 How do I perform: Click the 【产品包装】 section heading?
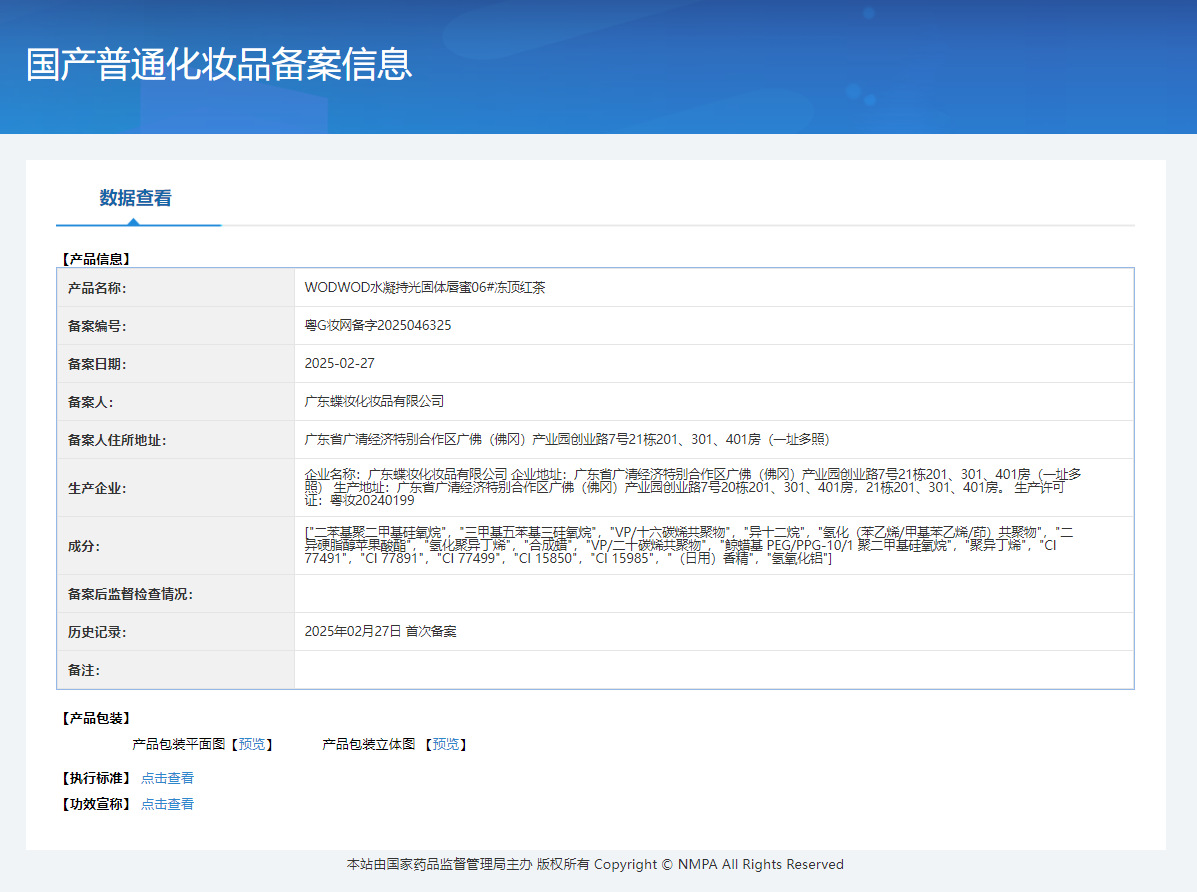coord(96,718)
